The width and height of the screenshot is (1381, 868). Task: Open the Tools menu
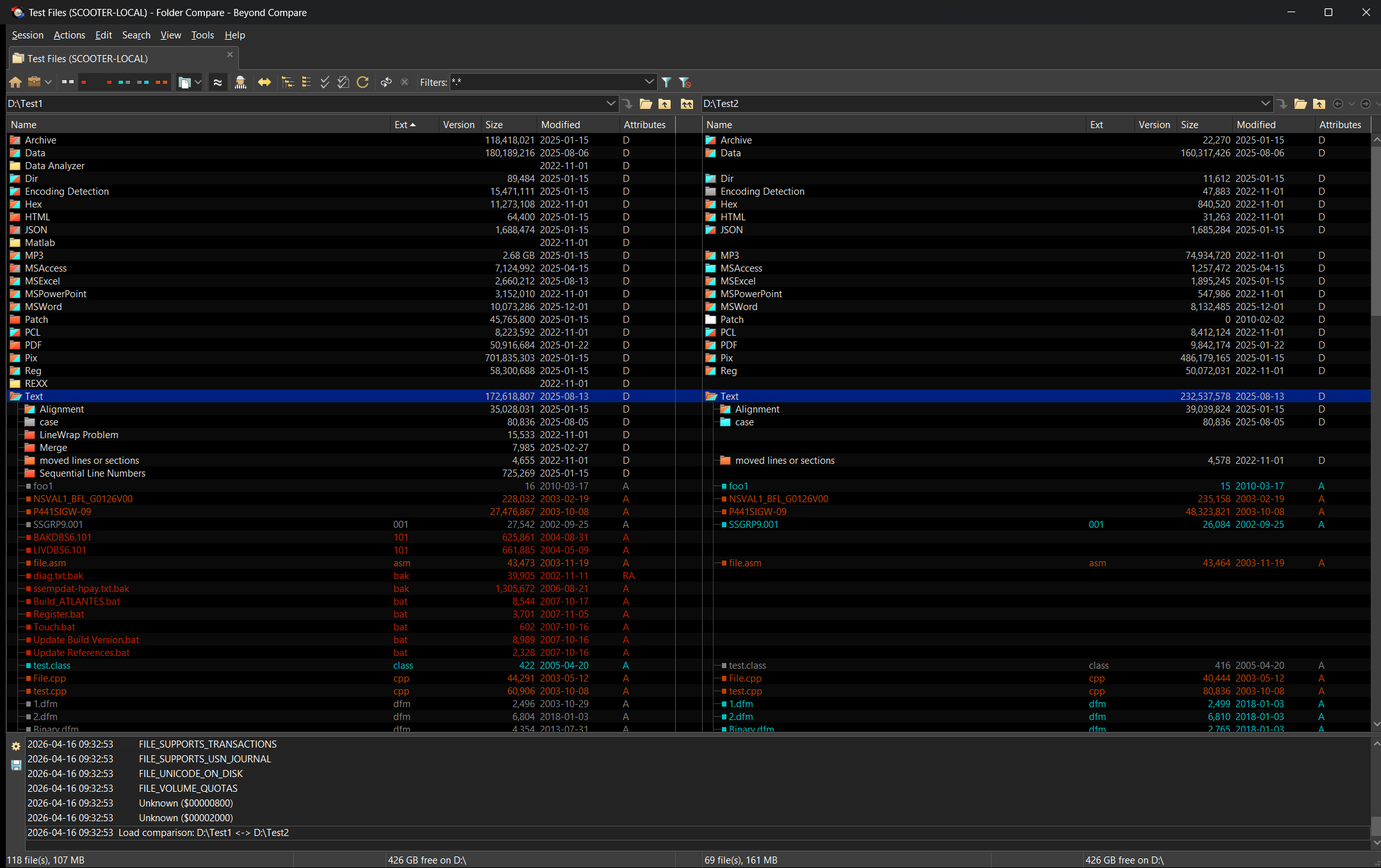point(202,35)
